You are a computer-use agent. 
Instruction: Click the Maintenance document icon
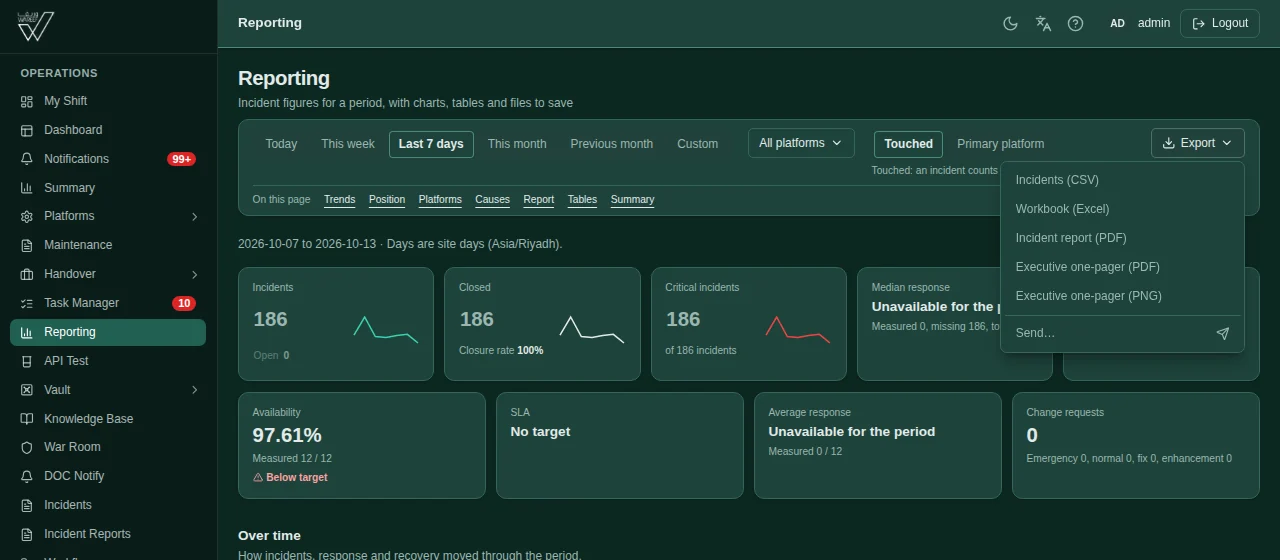27,245
